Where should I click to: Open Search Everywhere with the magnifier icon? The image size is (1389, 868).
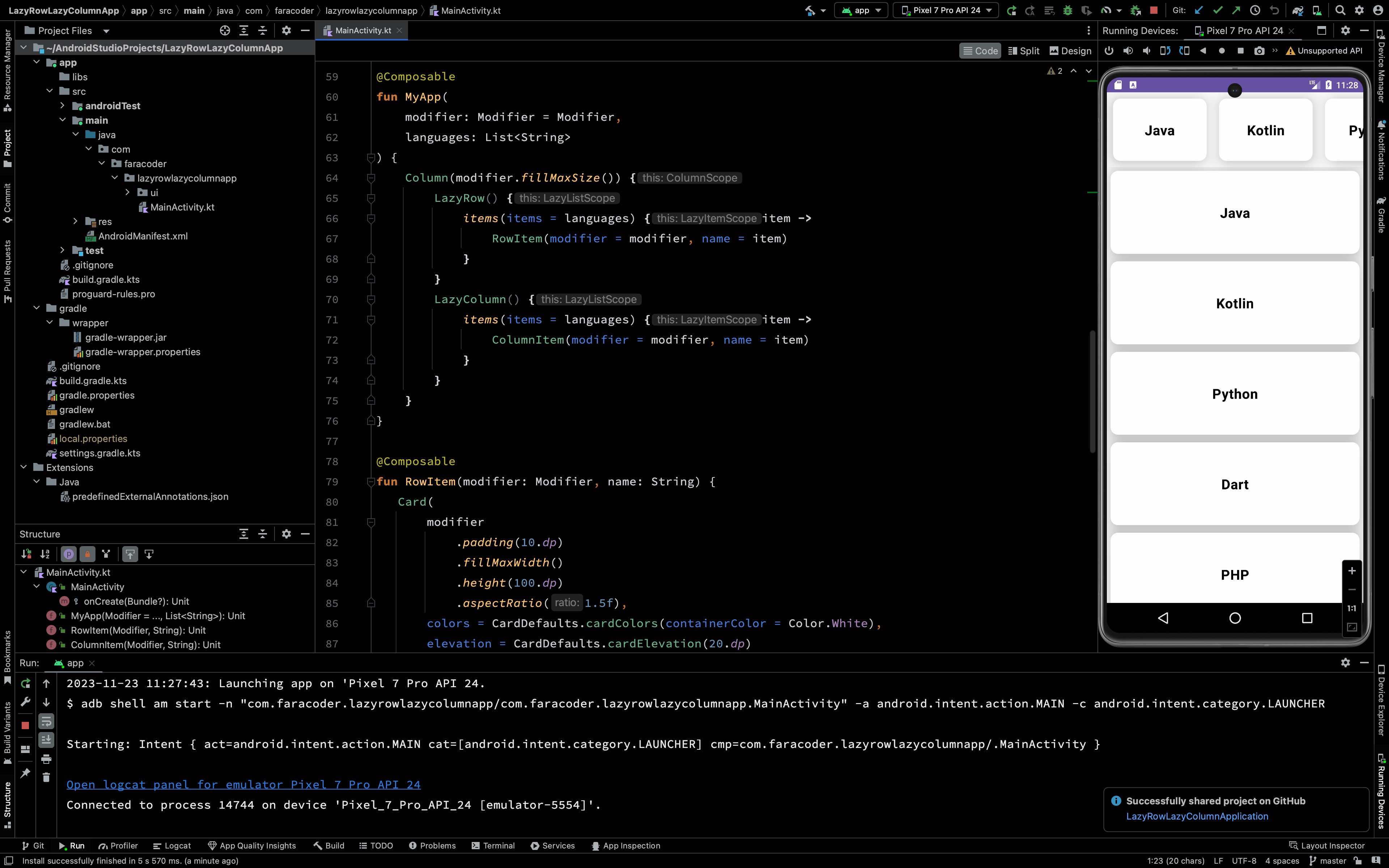(1341, 10)
